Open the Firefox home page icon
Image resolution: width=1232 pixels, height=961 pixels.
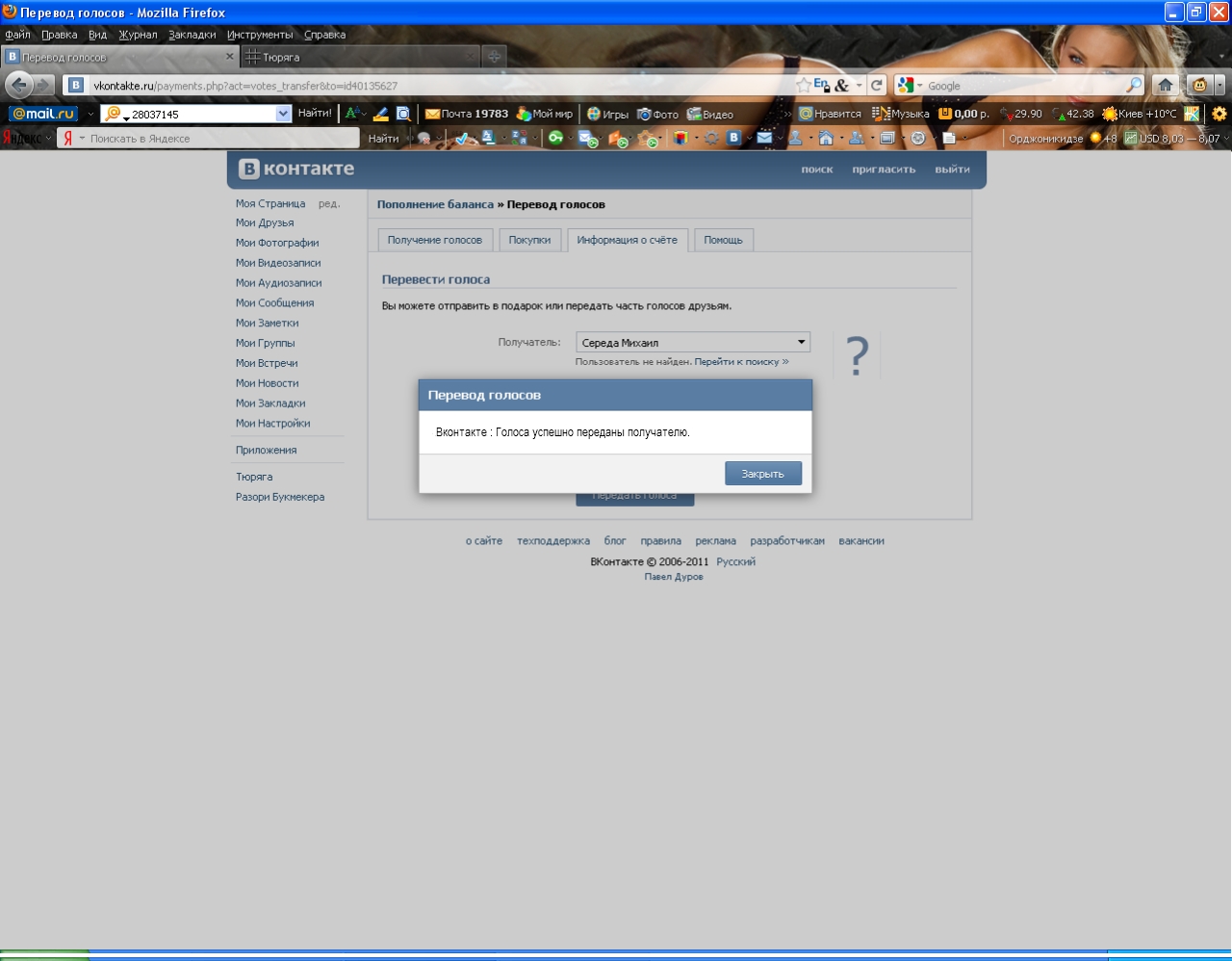coord(1166,85)
